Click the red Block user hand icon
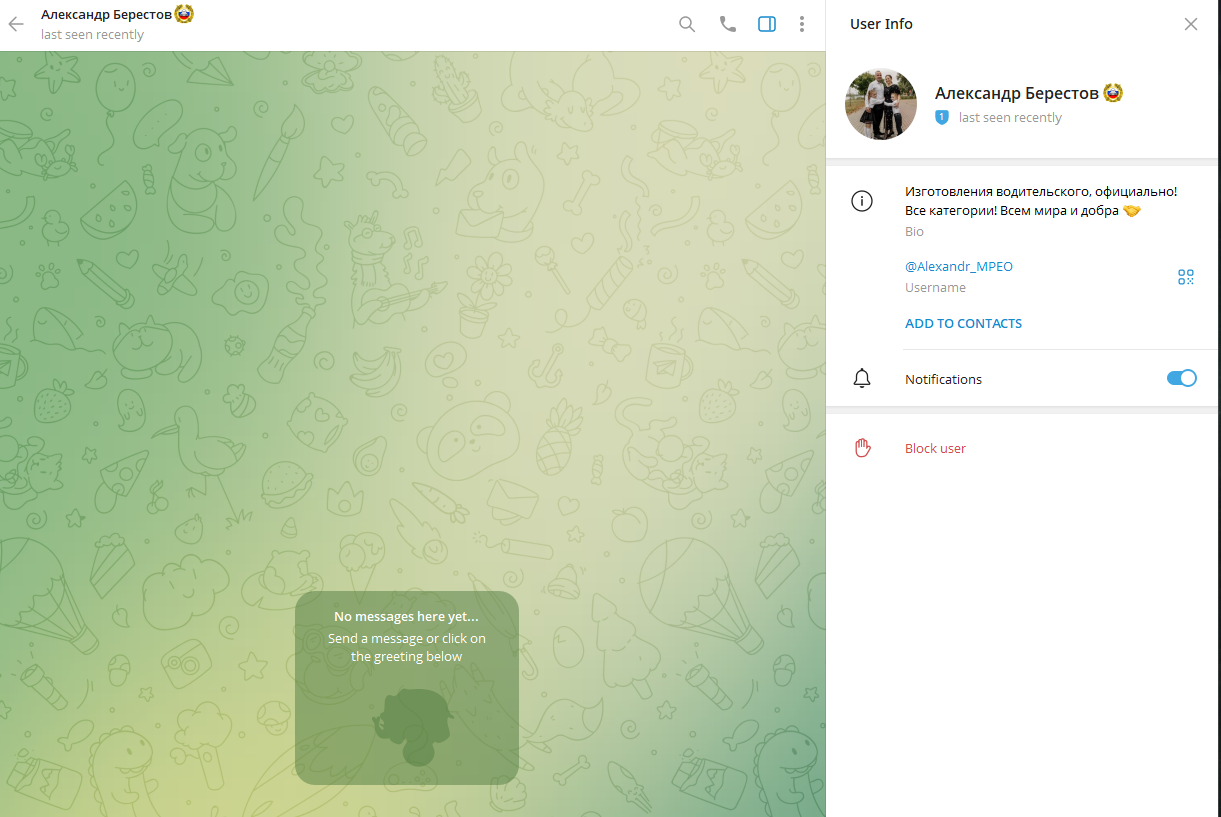The width and height of the screenshot is (1221, 817). (862, 448)
